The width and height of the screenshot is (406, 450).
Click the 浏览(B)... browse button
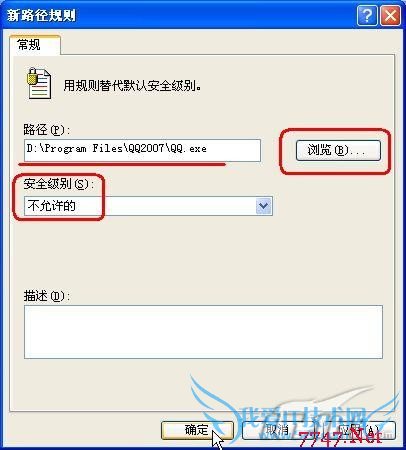(x=338, y=150)
